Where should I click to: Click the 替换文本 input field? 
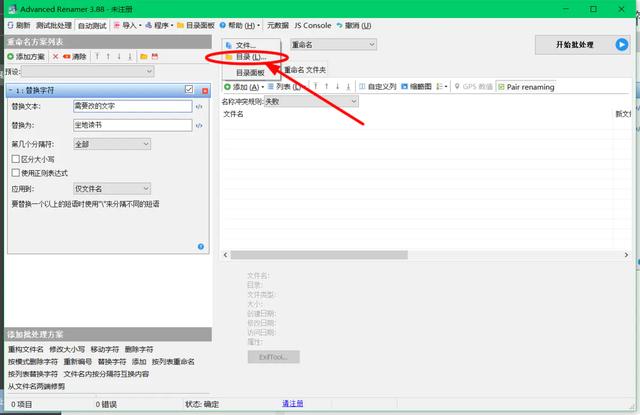click(133, 106)
